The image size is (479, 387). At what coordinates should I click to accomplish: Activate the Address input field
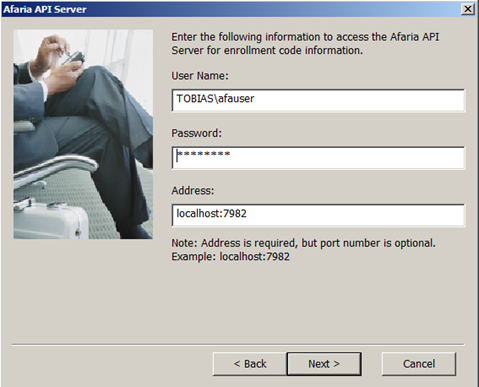318,215
